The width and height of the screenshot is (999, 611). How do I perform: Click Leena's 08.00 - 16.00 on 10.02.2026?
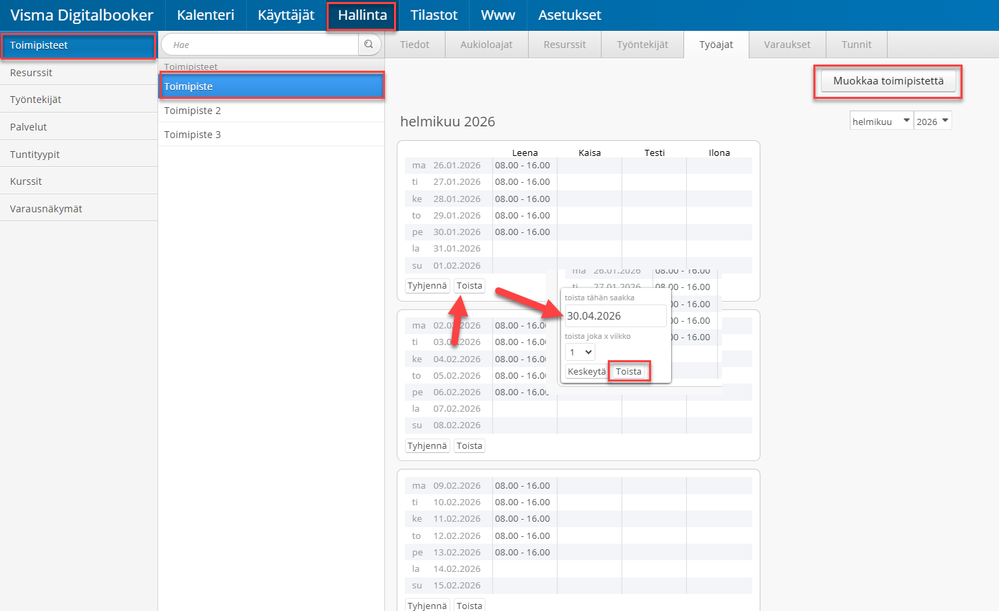522,502
